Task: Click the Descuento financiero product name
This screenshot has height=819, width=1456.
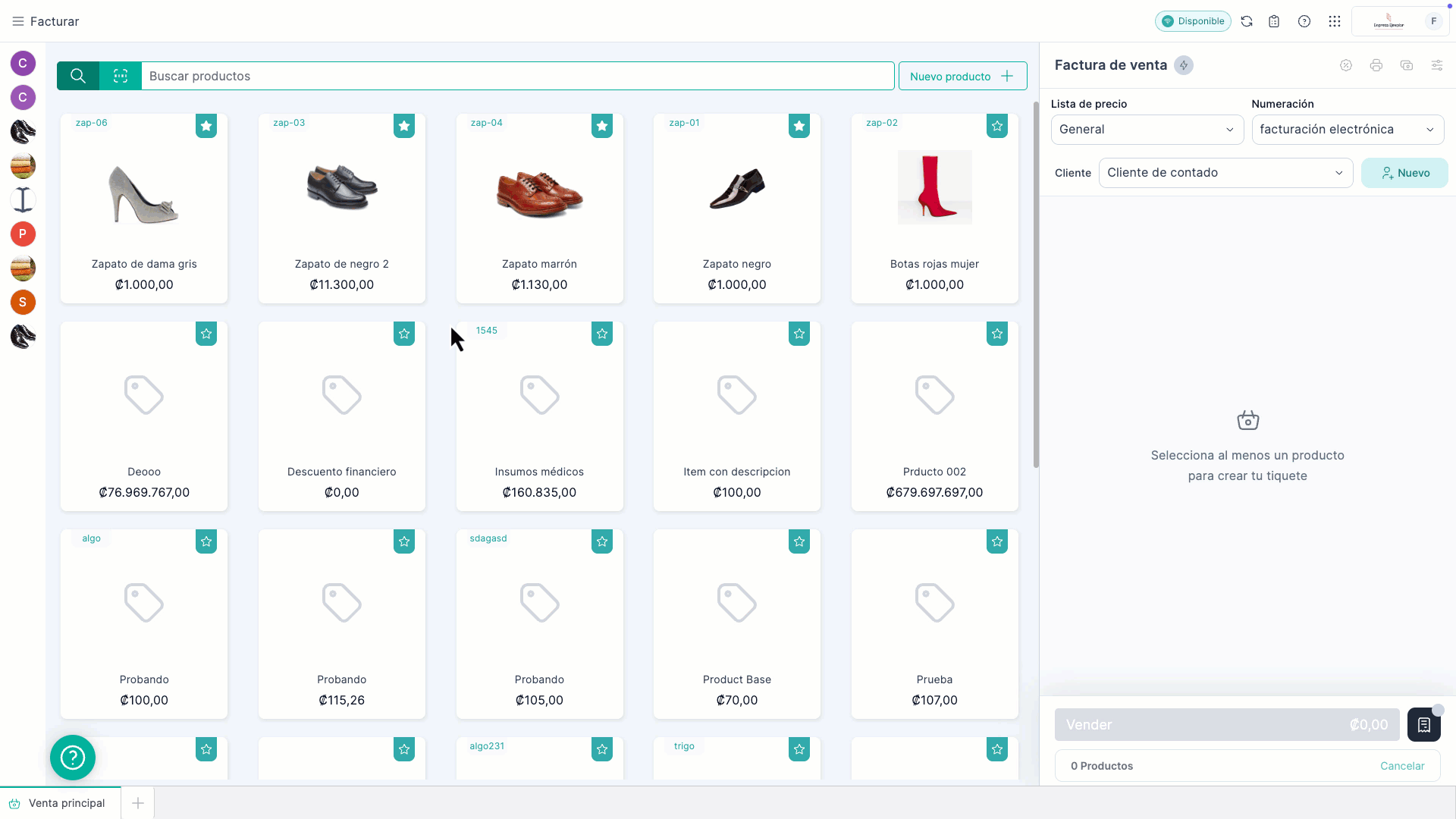Action: (342, 472)
